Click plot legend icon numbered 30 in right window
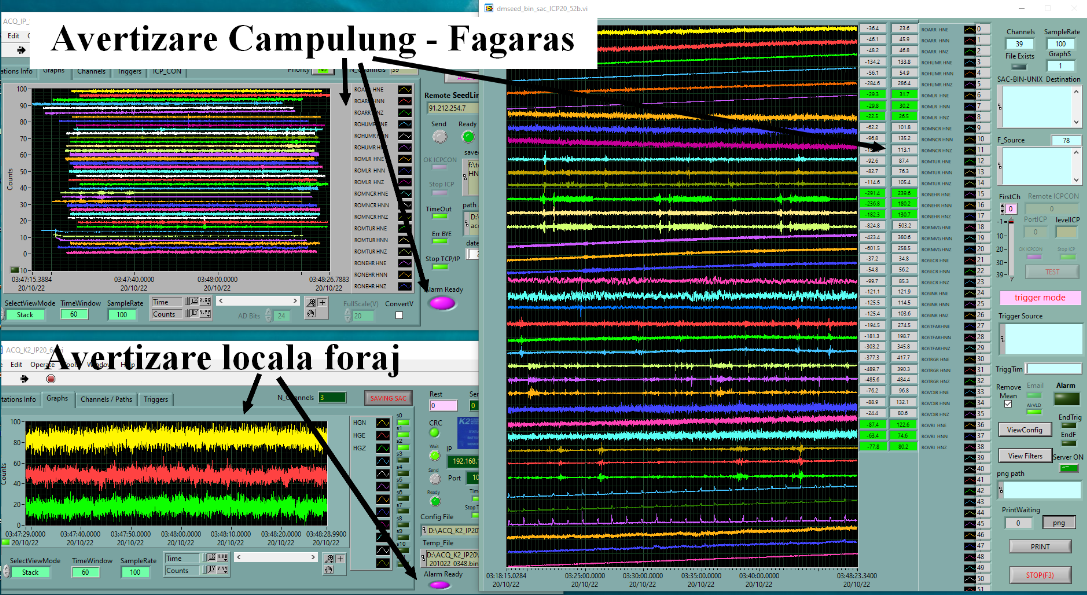 pyautogui.click(x=970, y=359)
